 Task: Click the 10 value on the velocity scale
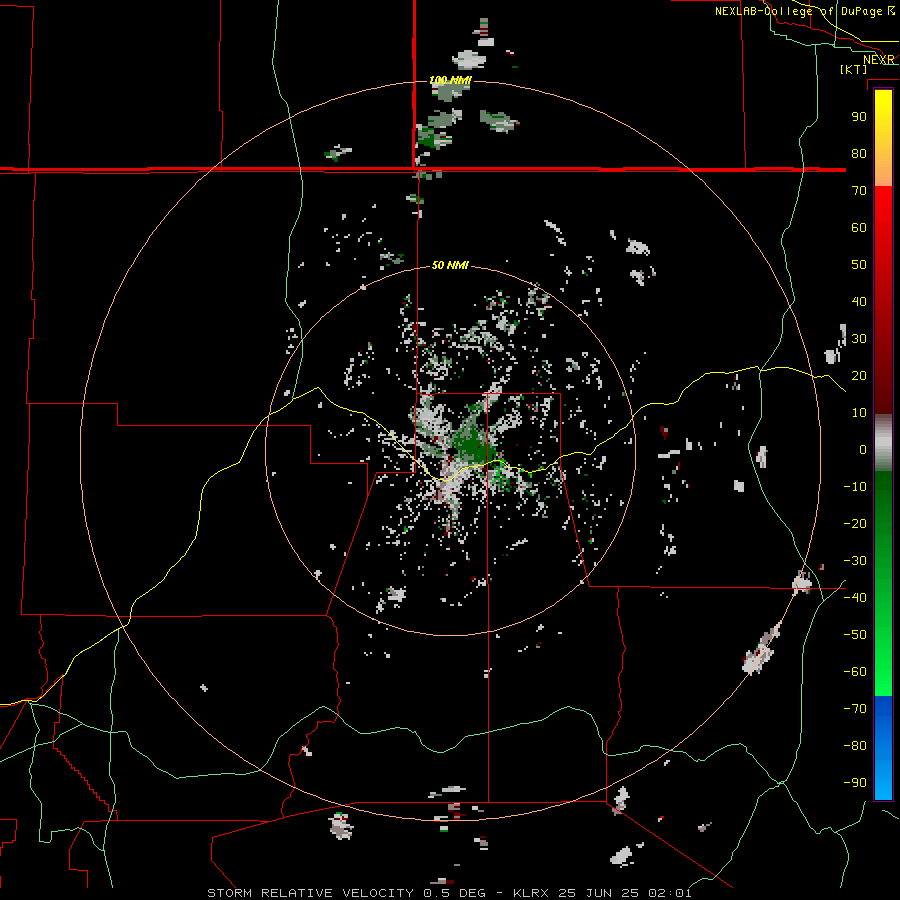pos(859,413)
